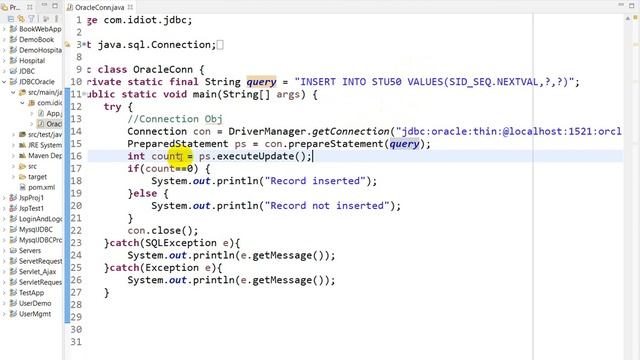Click the com.idiot package icon
The height and width of the screenshot is (360, 640).
coord(31,103)
